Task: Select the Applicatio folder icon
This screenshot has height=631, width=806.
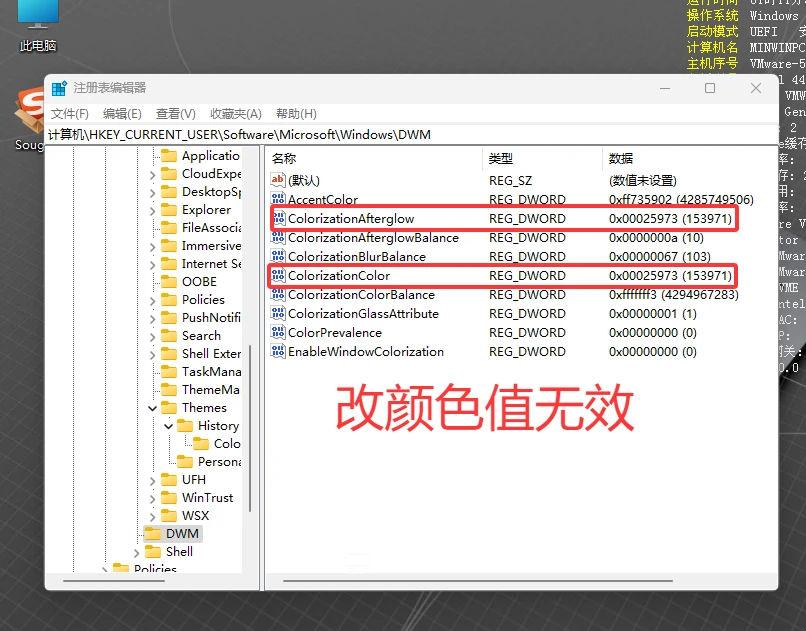Action: (x=169, y=155)
